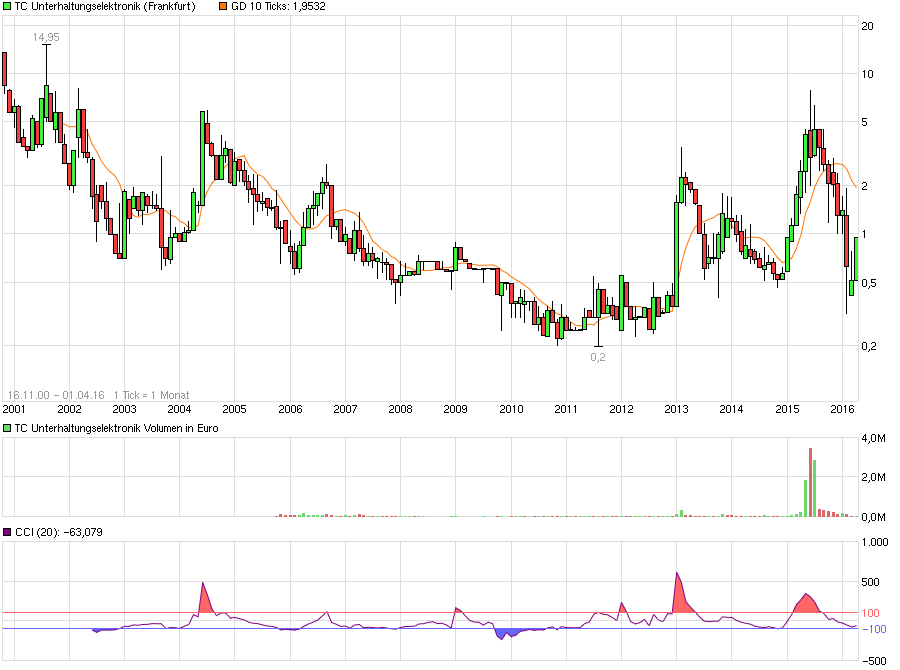Click the price axis value 10
This screenshot has width=900, height=670.
coord(867,74)
